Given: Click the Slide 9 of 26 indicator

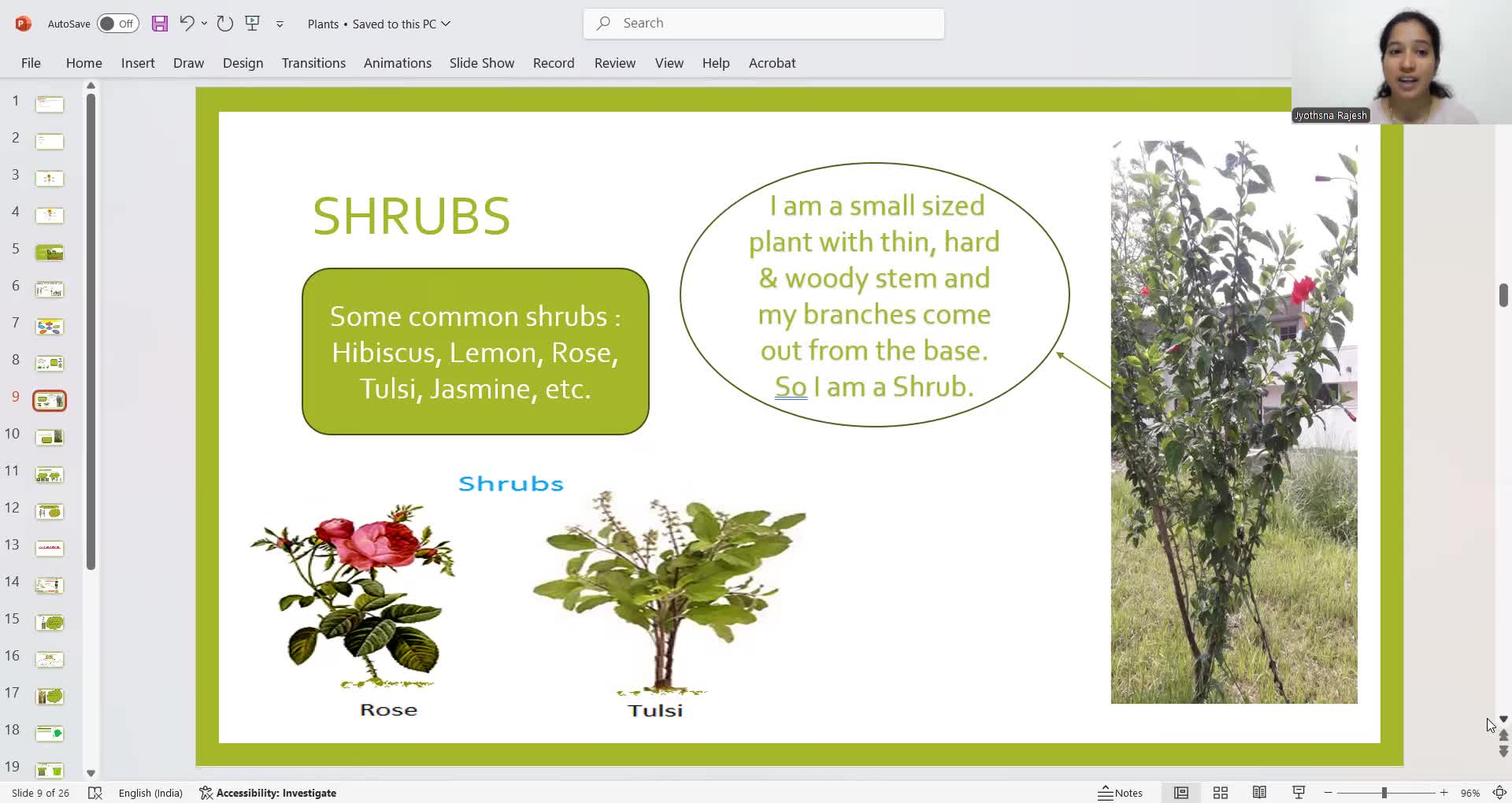Looking at the screenshot, I should point(40,793).
